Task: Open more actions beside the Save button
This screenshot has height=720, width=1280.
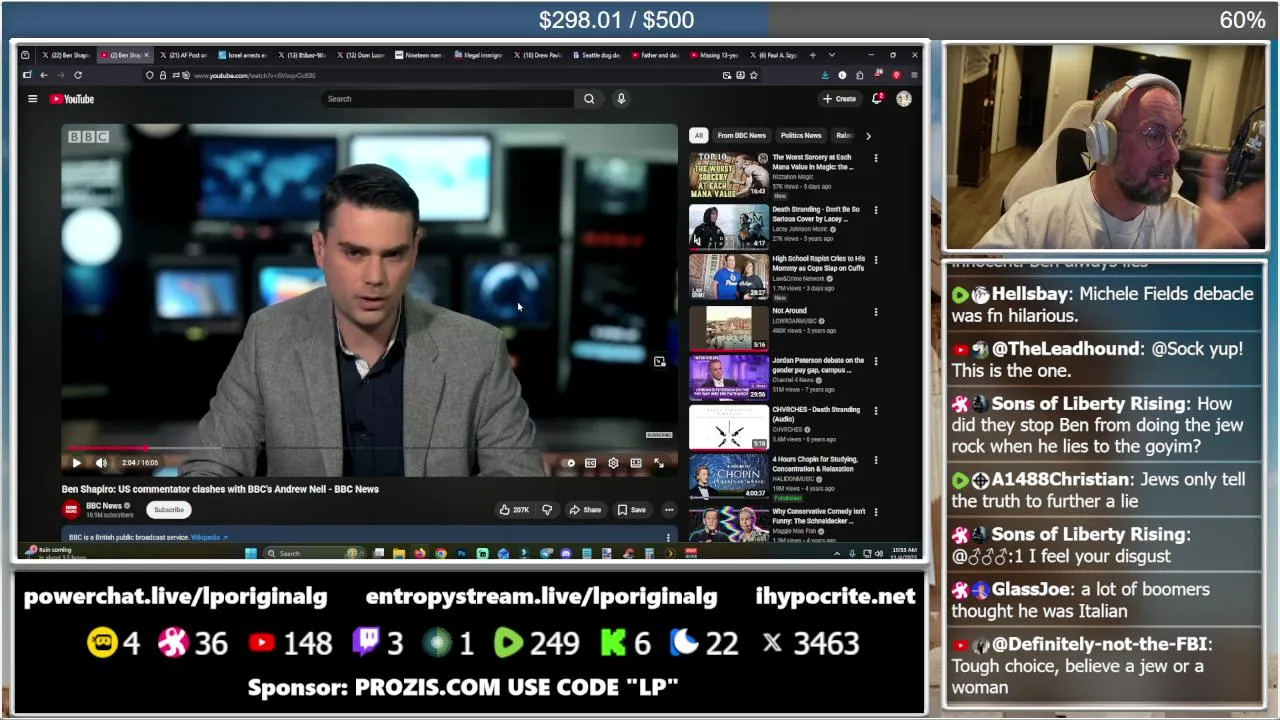Action: 669,510
